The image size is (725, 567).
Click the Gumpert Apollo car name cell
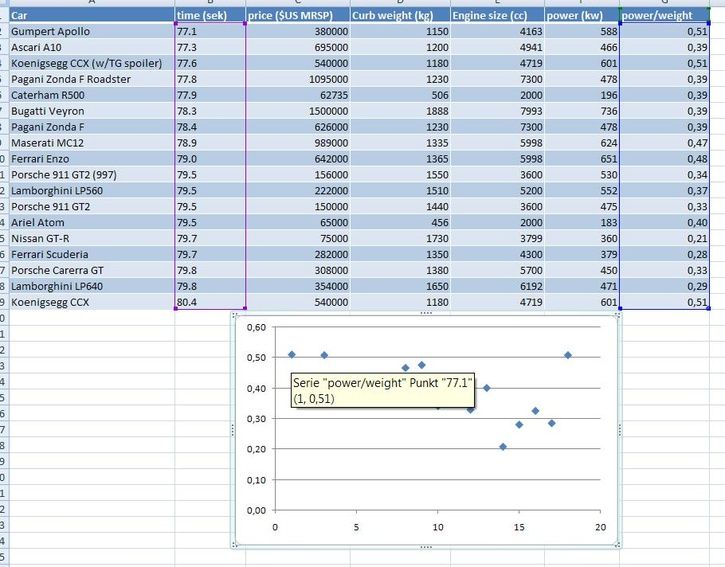tap(90, 32)
